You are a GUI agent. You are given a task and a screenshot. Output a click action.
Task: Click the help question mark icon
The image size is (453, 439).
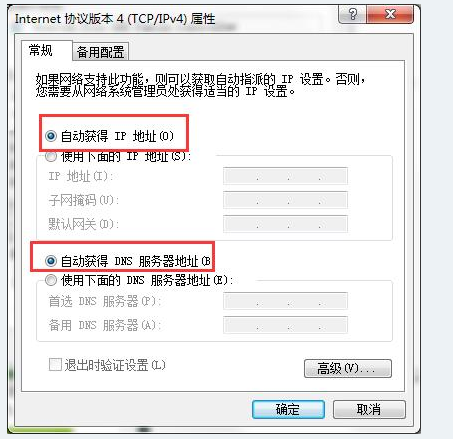(352, 14)
